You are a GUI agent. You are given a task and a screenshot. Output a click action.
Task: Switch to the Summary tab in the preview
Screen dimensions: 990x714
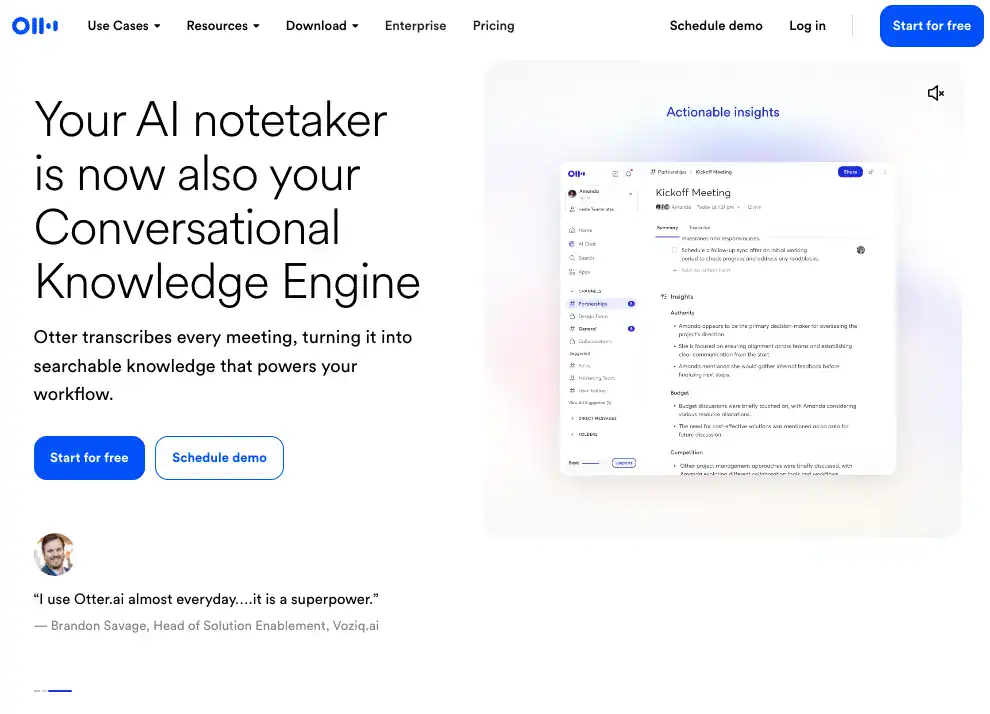click(x=667, y=228)
